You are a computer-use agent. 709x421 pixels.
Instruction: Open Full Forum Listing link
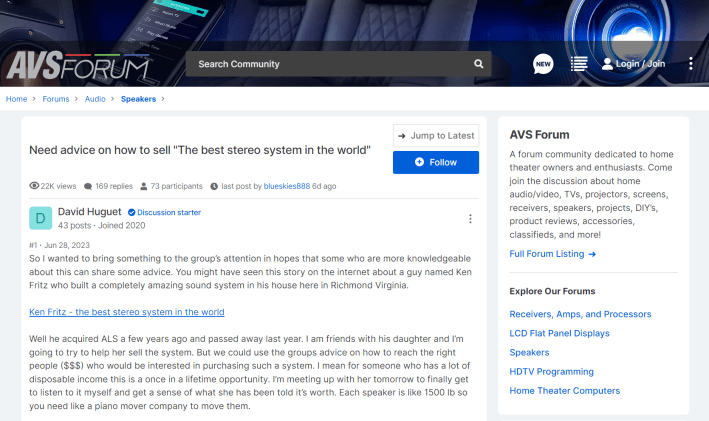pyautogui.click(x=553, y=254)
